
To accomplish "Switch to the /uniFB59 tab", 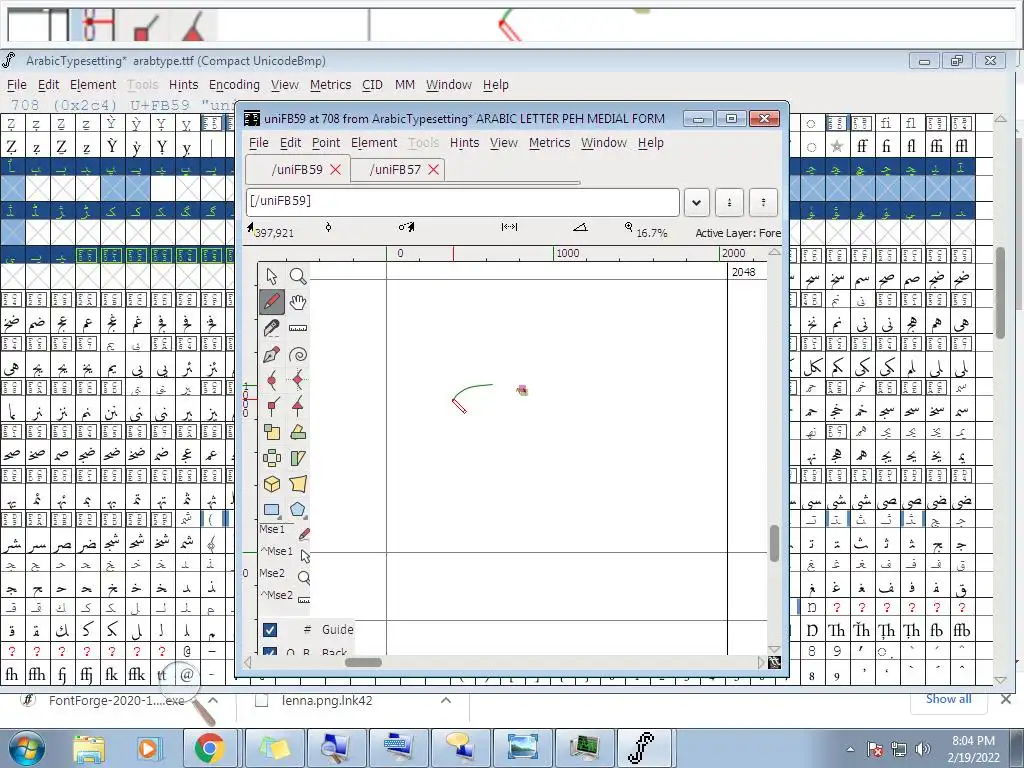I will [297, 170].
